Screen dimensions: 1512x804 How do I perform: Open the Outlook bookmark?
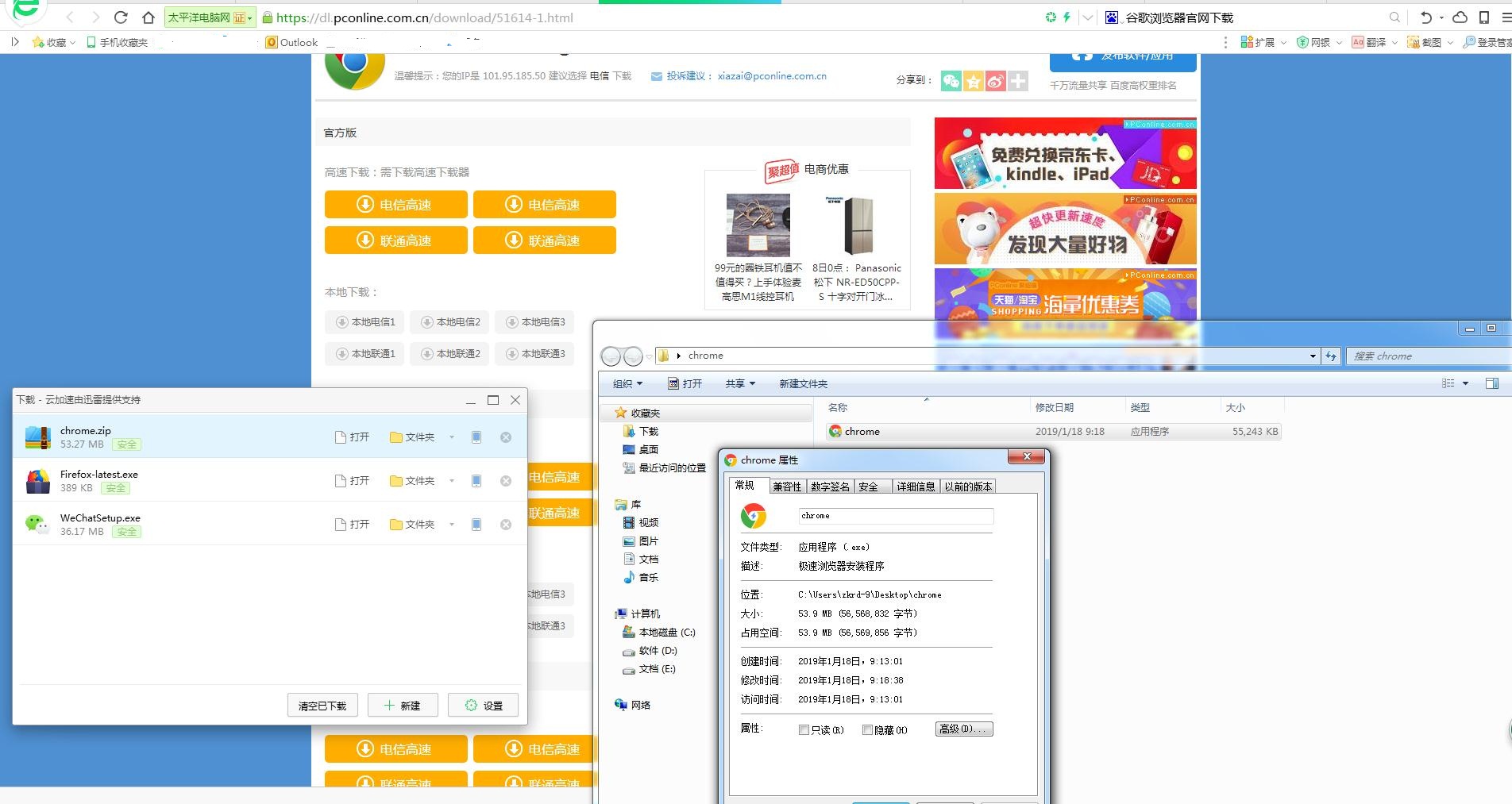coord(291,42)
